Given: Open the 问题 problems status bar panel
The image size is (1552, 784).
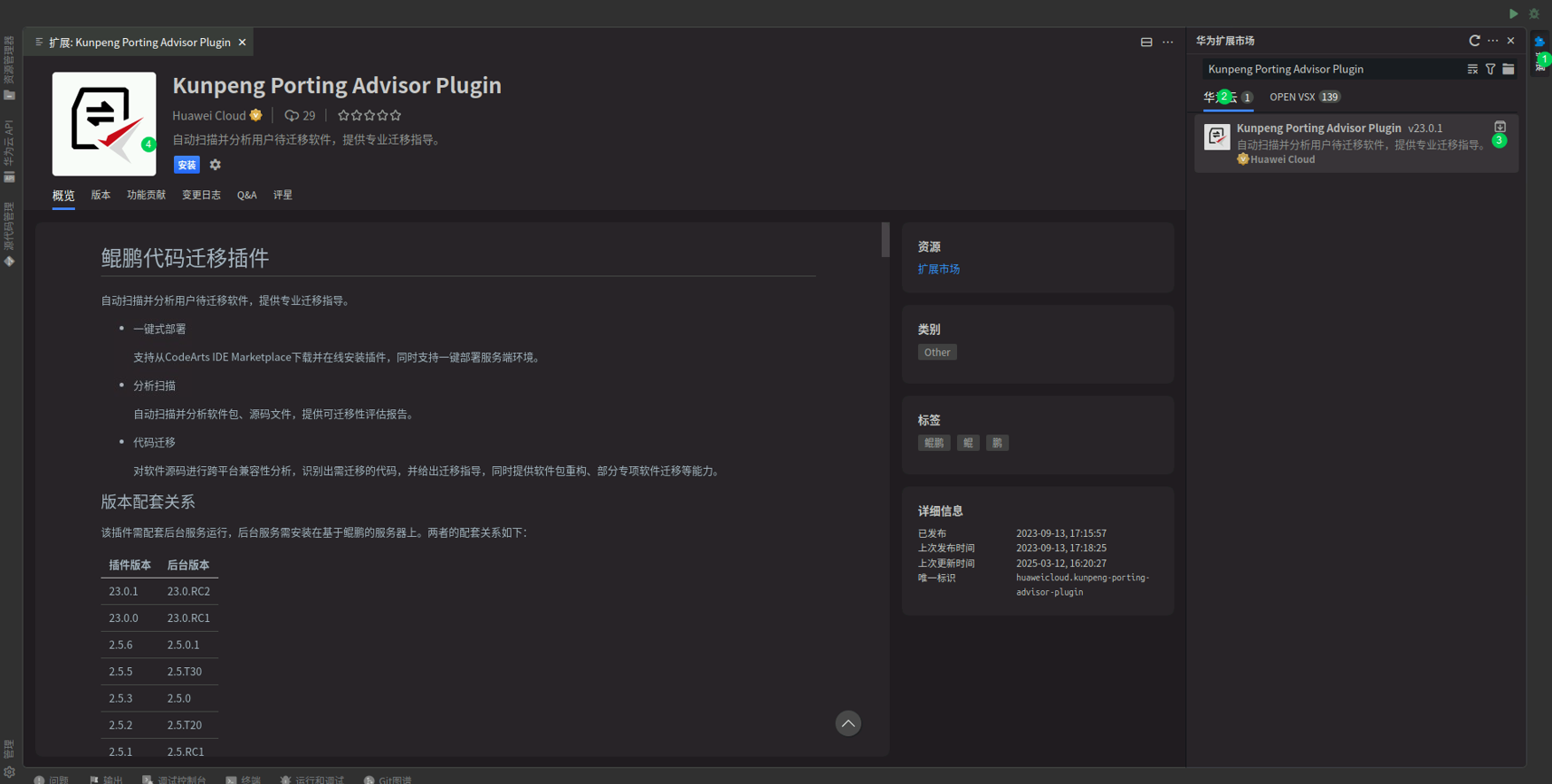Looking at the screenshot, I should [x=52, y=779].
